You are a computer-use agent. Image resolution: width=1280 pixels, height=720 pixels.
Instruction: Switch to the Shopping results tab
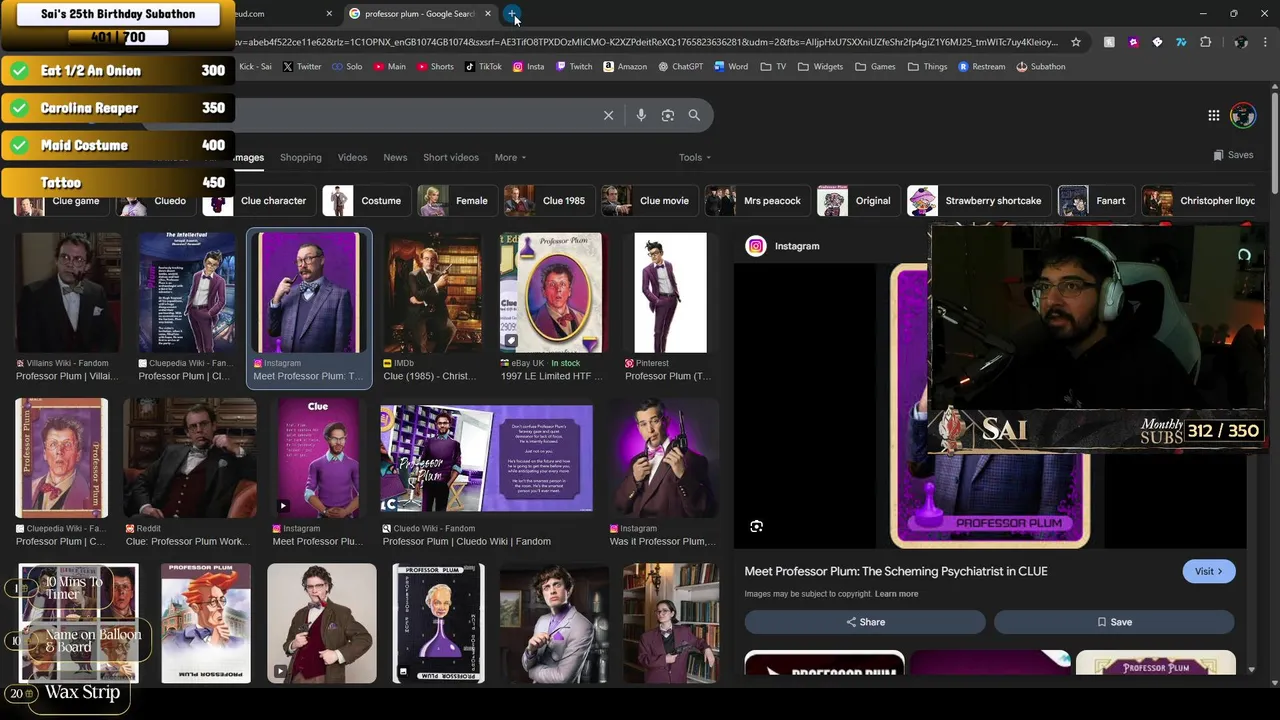(x=301, y=157)
